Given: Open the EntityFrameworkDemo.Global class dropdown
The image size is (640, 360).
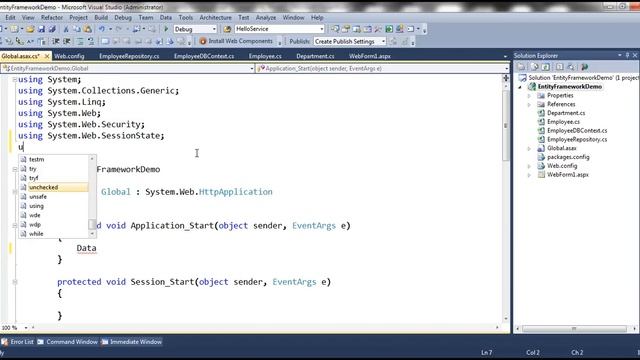Looking at the screenshot, I should [x=251, y=69].
